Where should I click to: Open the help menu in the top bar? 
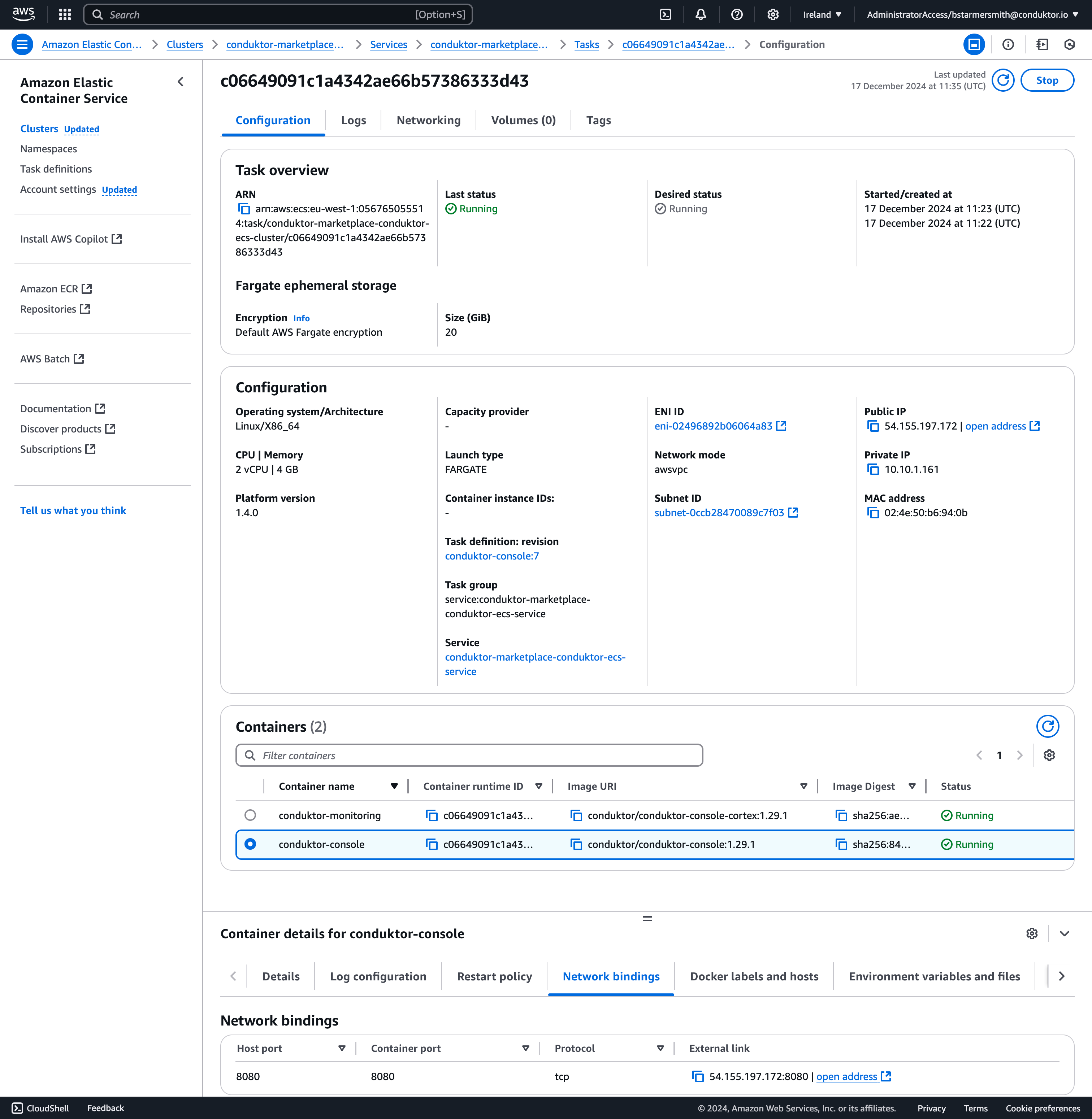[736, 14]
